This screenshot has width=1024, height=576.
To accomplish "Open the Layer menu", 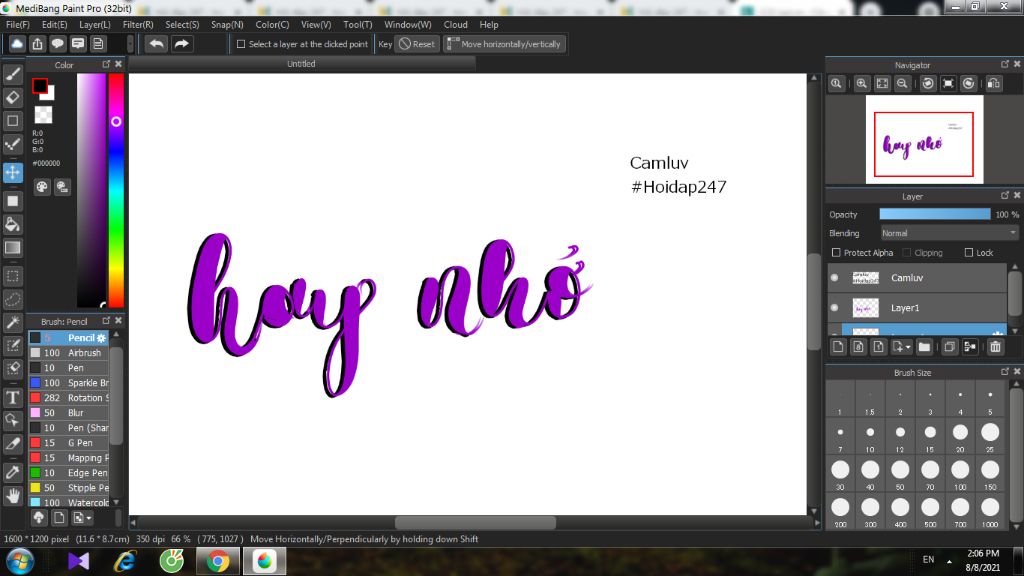I will click(x=95, y=25).
